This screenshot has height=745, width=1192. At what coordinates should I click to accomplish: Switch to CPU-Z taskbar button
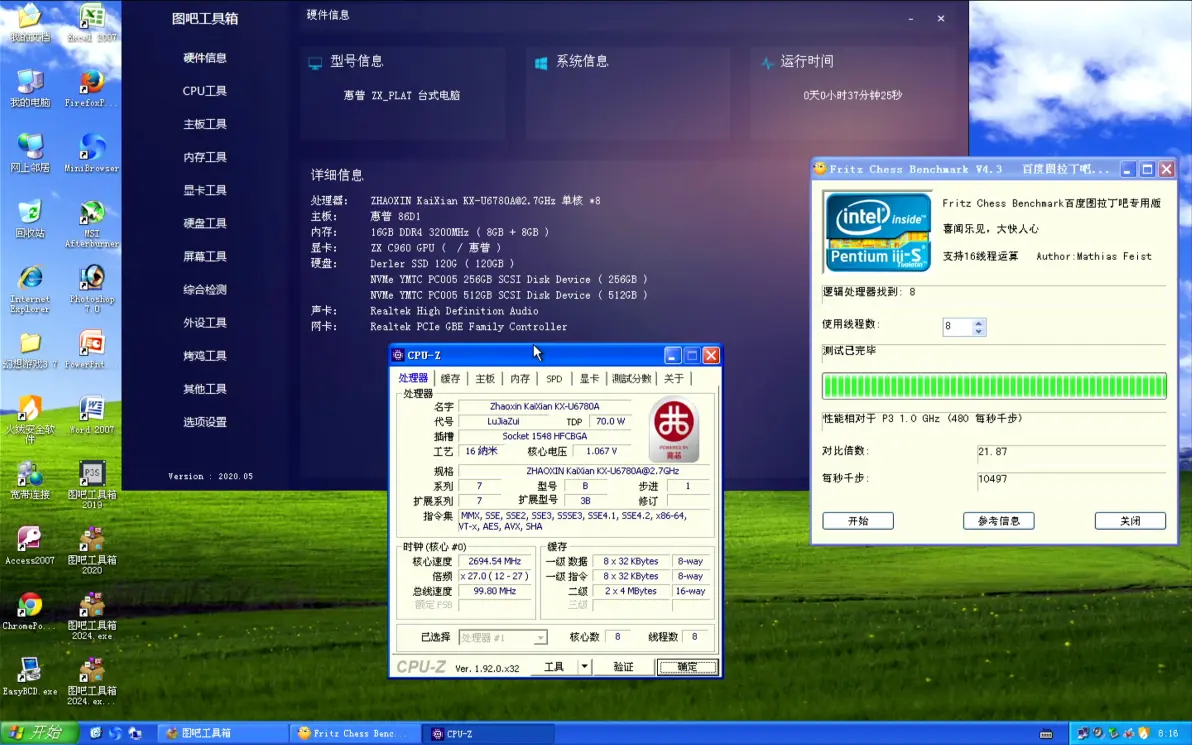487,734
